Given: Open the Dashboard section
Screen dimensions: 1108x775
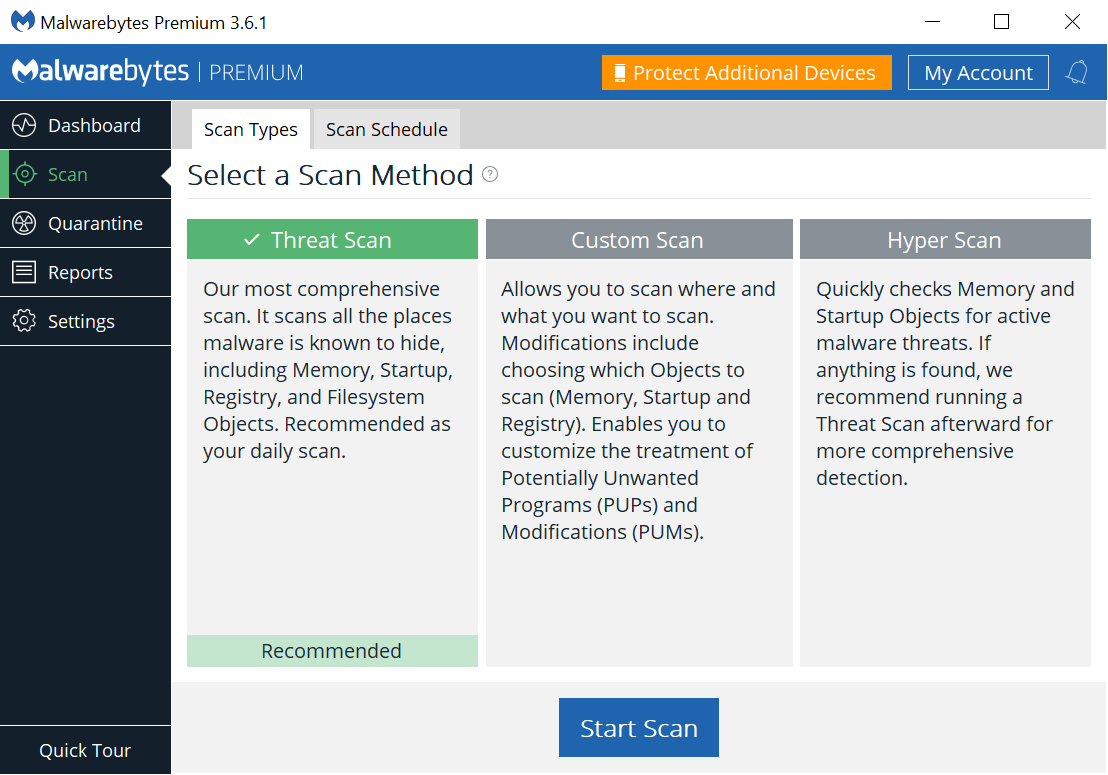Looking at the screenshot, I should [x=86, y=126].
